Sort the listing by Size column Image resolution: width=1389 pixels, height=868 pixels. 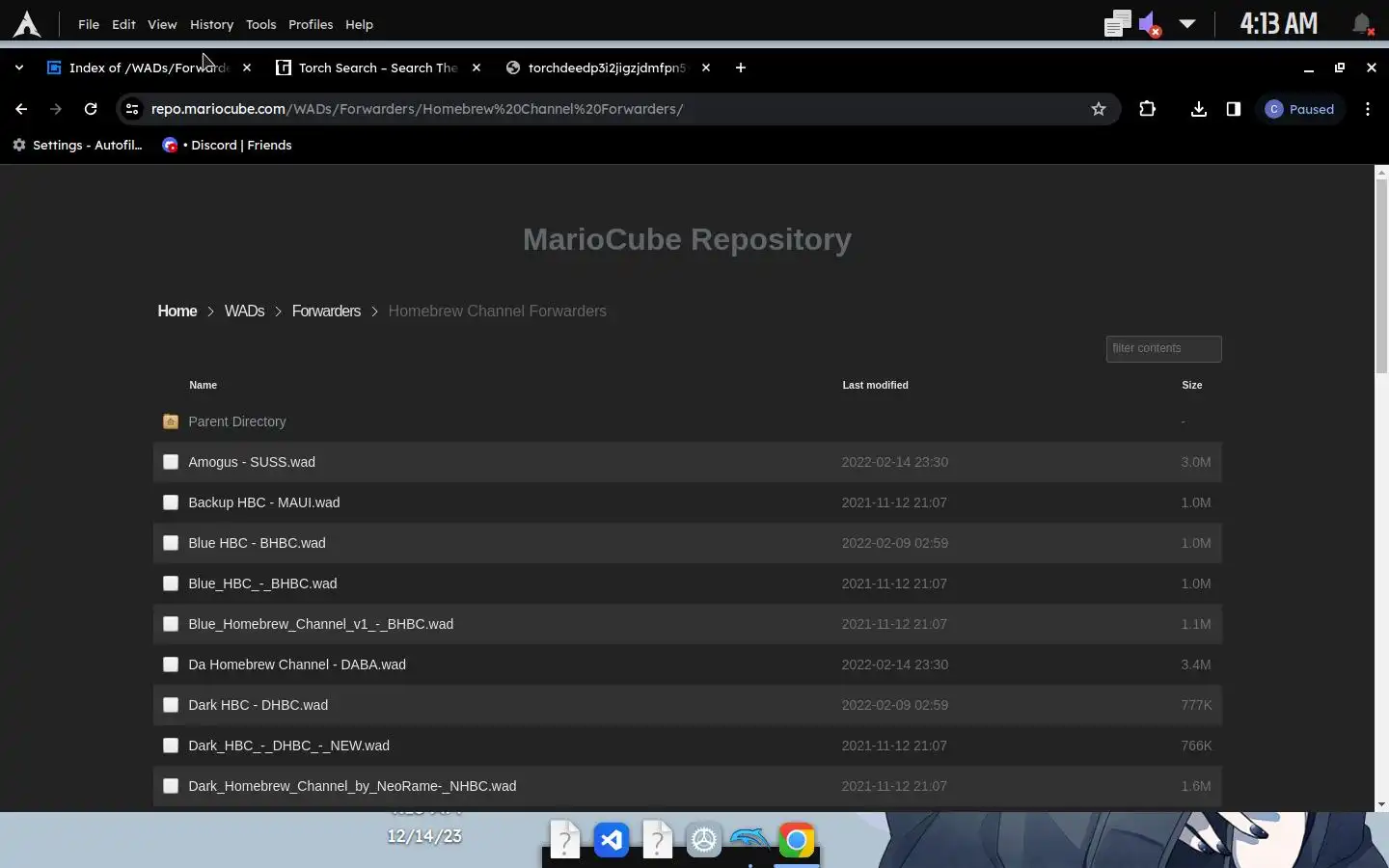[1192, 385]
